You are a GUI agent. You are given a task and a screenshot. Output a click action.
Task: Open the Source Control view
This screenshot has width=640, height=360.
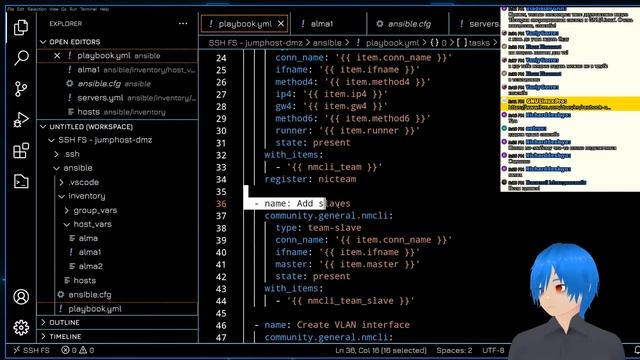pos(21,89)
